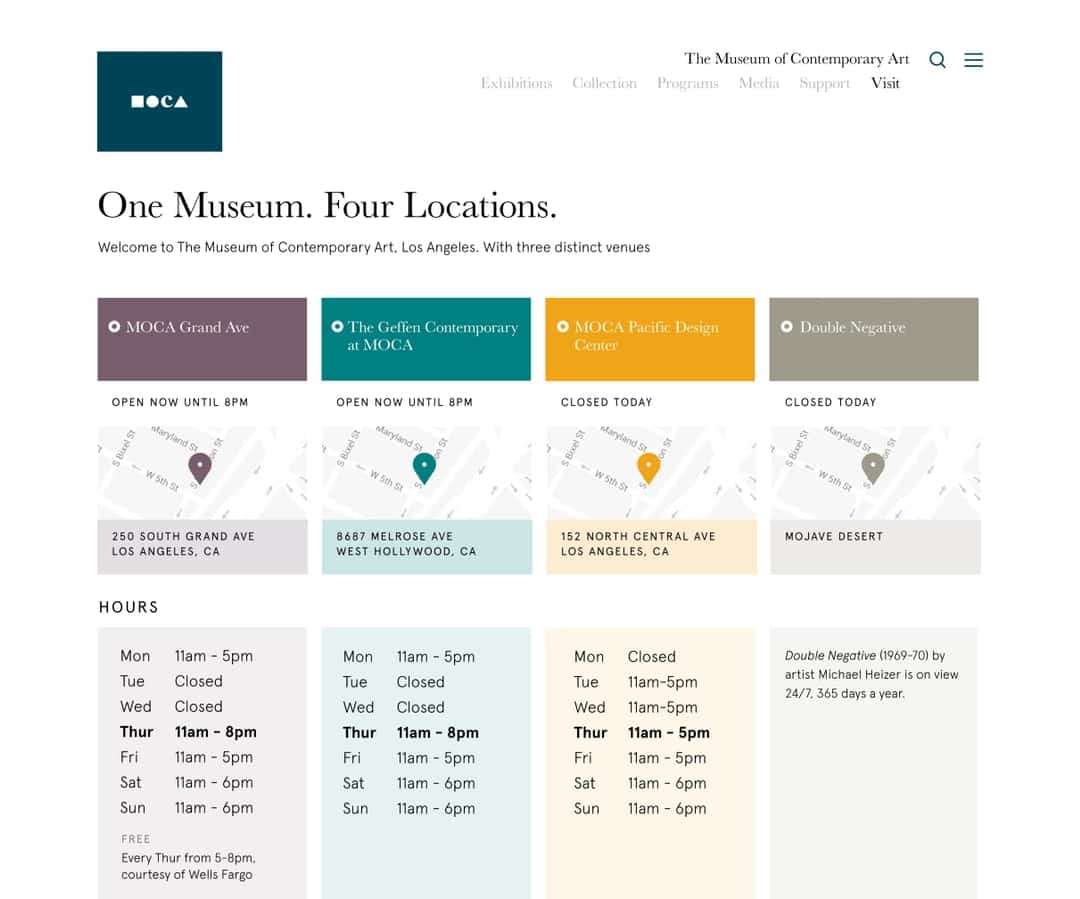The height and width of the screenshot is (899, 1080).
Task: Click the teal map pin
Action: [x=424, y=467]
